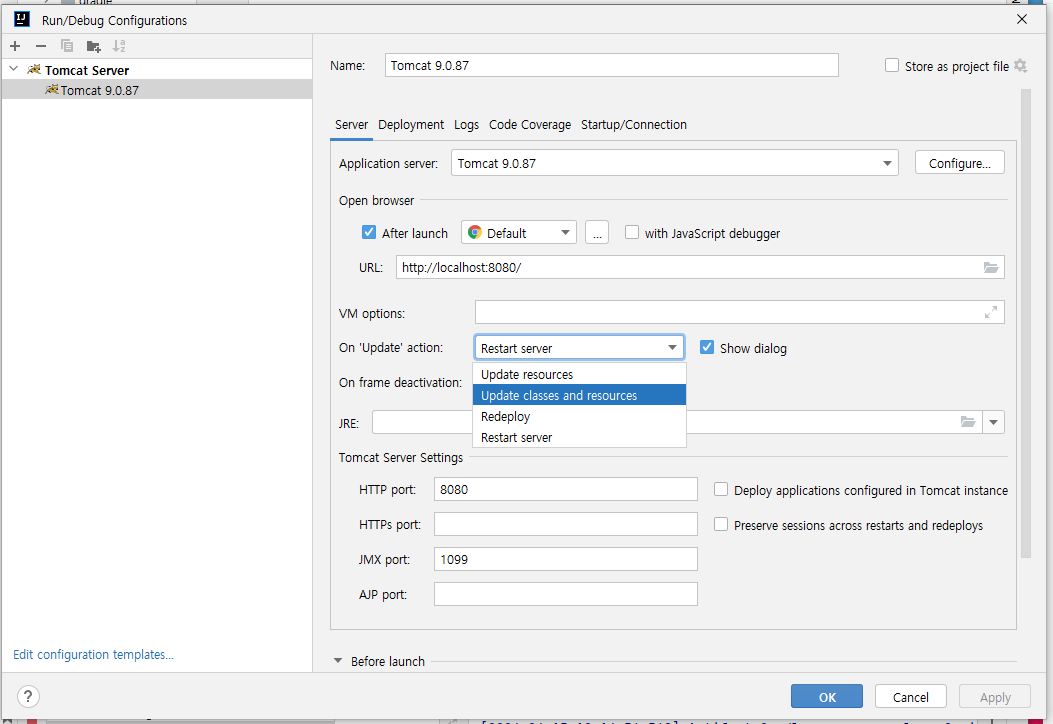Sort configurations alphabetically
Screen dimensions: 1053x724
[119, 46]
